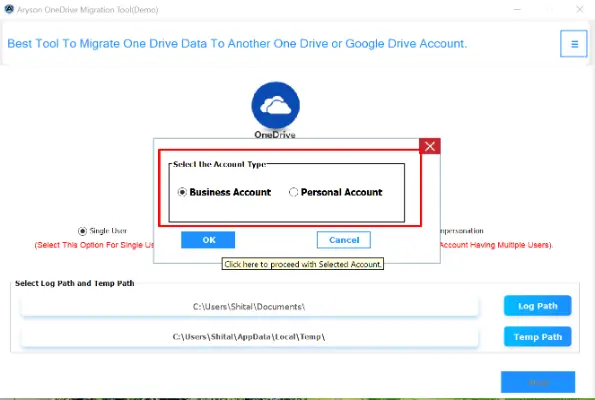Click the AppData Temp path field
This screenshot has width=595, height=400.
click(x=249, y=337)
